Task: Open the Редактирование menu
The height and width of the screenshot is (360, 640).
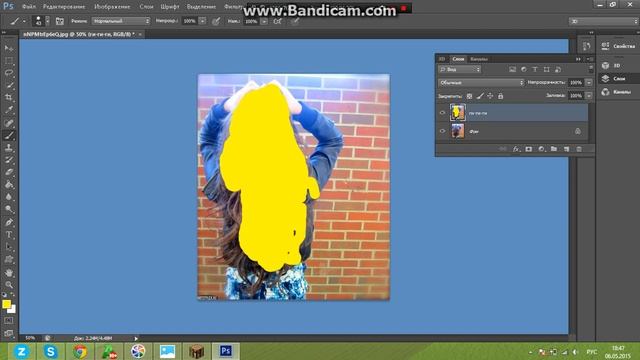Action: tap(64, 7)
